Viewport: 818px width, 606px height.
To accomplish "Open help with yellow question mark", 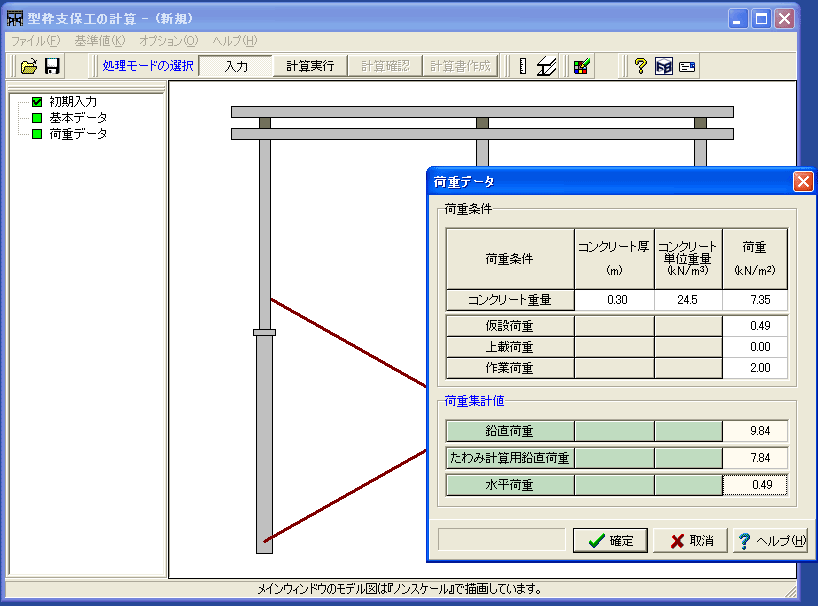I will point(641,66).
